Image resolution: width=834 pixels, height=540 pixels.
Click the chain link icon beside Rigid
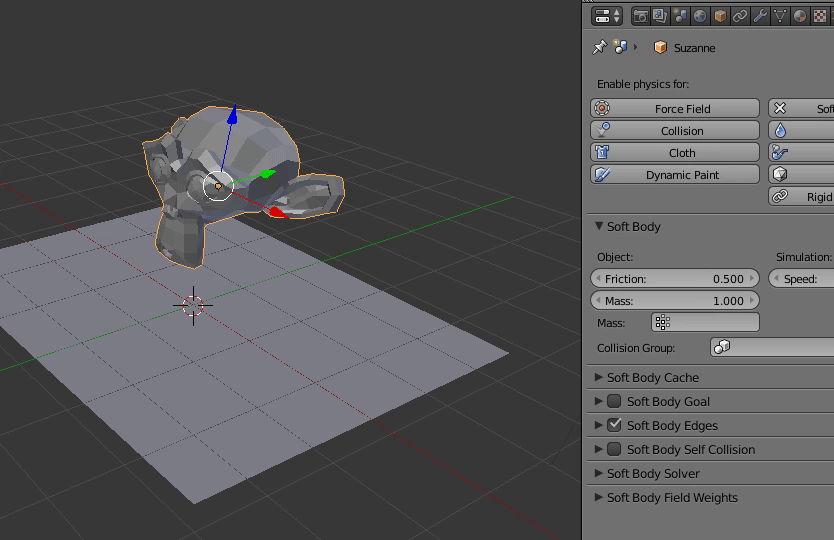(x=780, y=196)
